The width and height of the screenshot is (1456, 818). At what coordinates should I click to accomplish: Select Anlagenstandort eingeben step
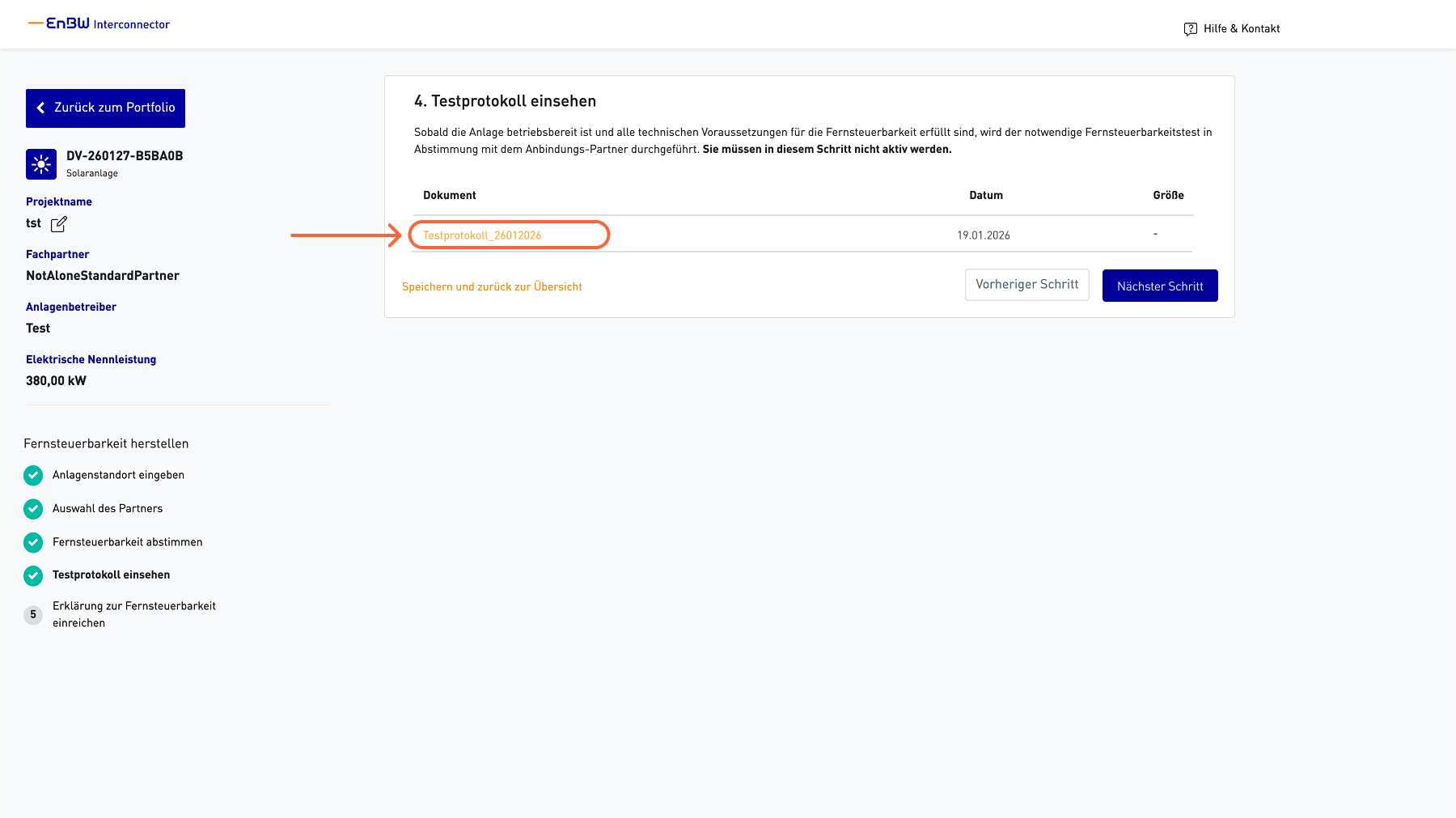pos(118,476)
